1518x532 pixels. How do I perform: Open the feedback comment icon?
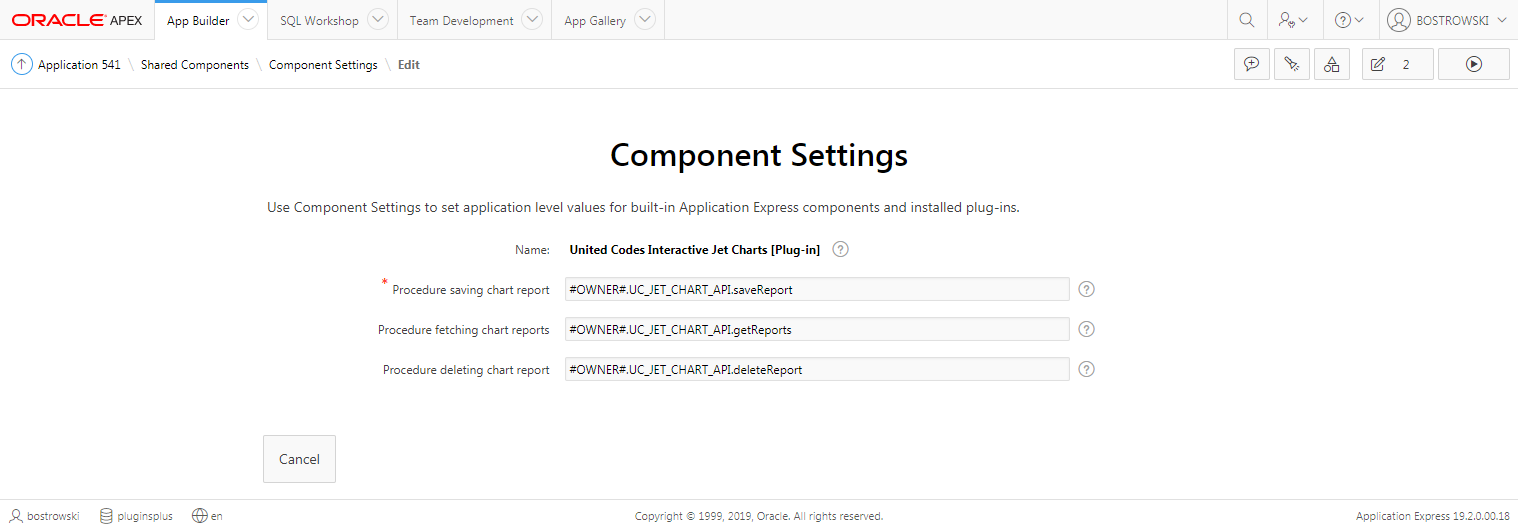pyautogui.click(x=1251, y=64)
